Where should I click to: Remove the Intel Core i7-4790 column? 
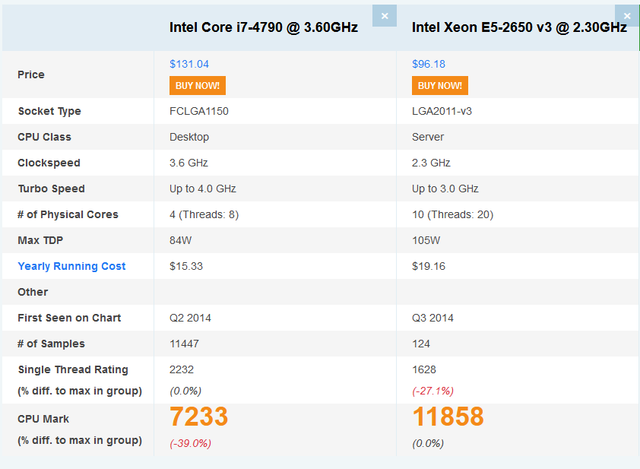pos(384,16)
